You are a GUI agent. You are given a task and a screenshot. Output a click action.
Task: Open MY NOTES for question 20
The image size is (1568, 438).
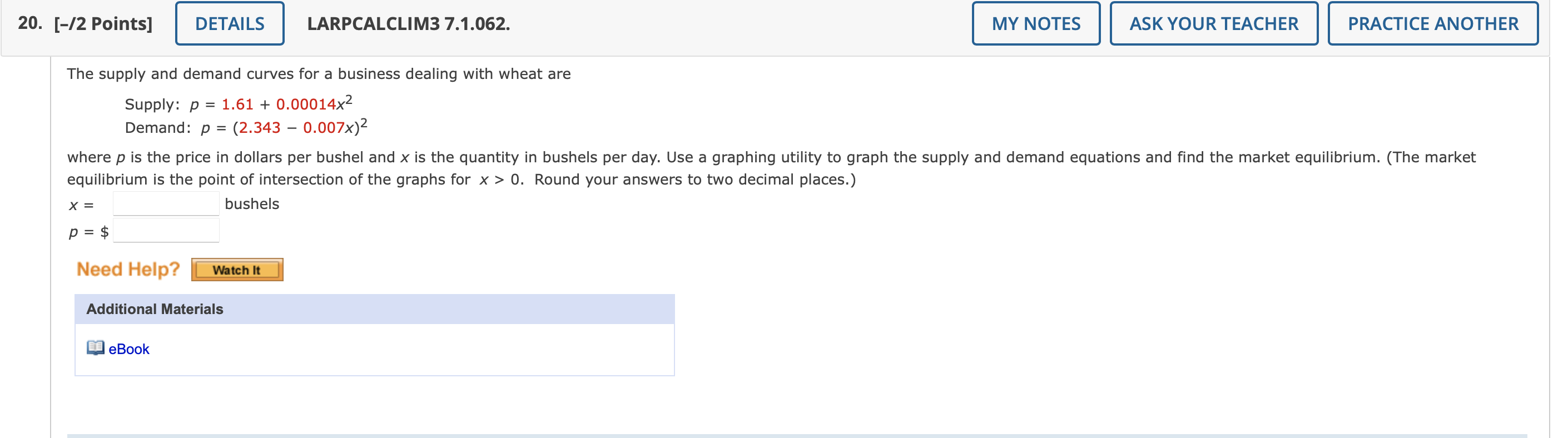coord(1036,24)
